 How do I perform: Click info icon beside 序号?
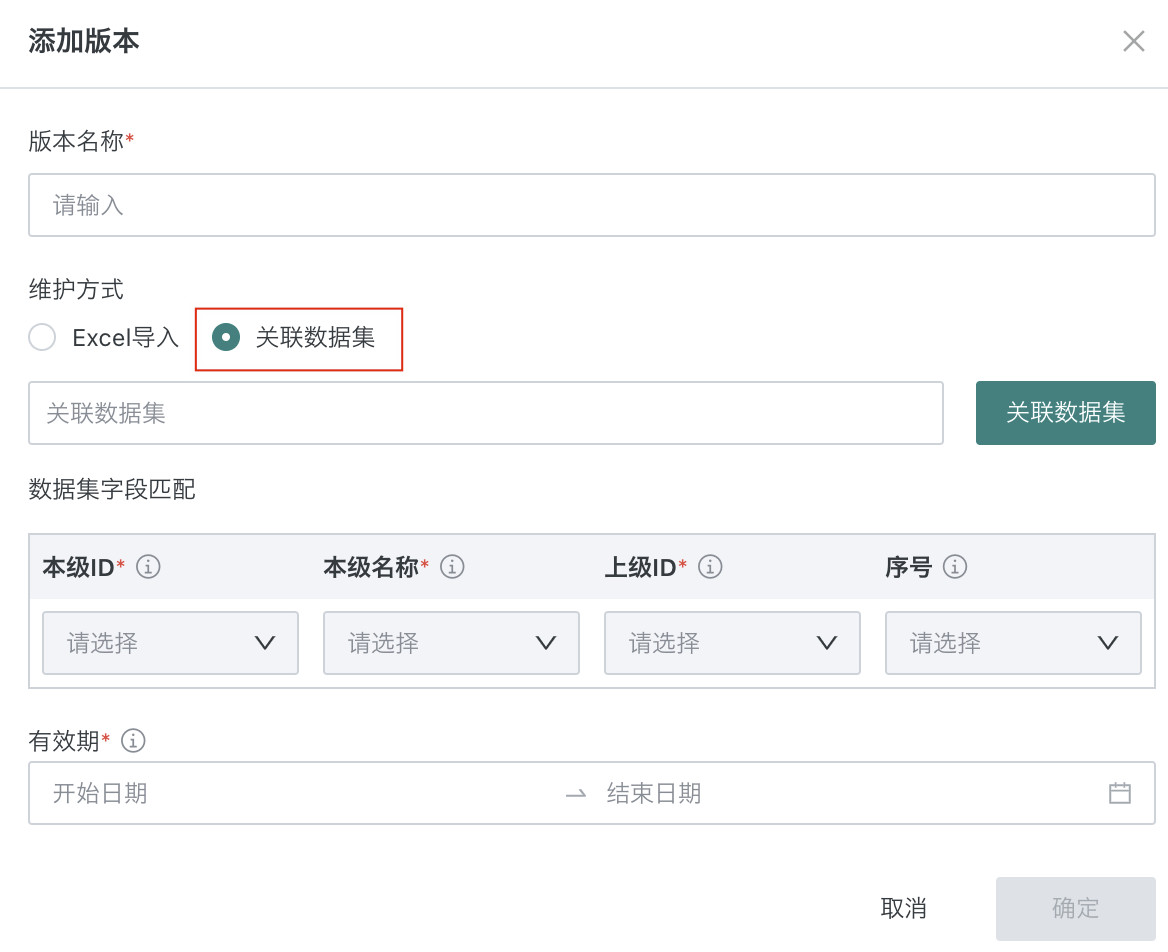pyautogui.click(x=955, y=567)
